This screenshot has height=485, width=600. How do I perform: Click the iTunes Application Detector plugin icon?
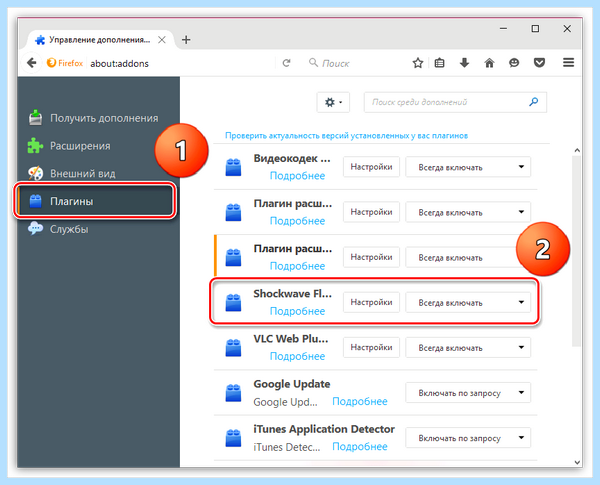click(x=233, y=438)
